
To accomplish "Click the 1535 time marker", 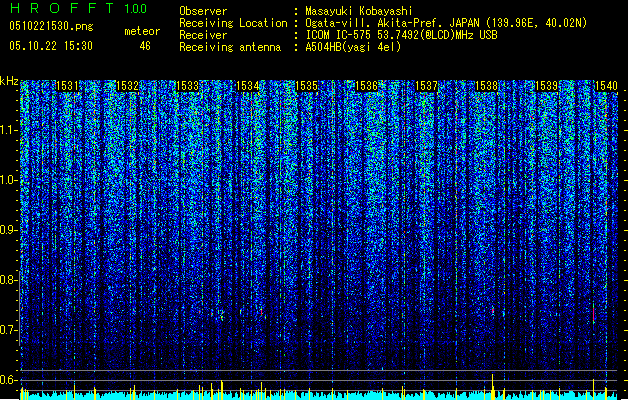I will point(307,85).
